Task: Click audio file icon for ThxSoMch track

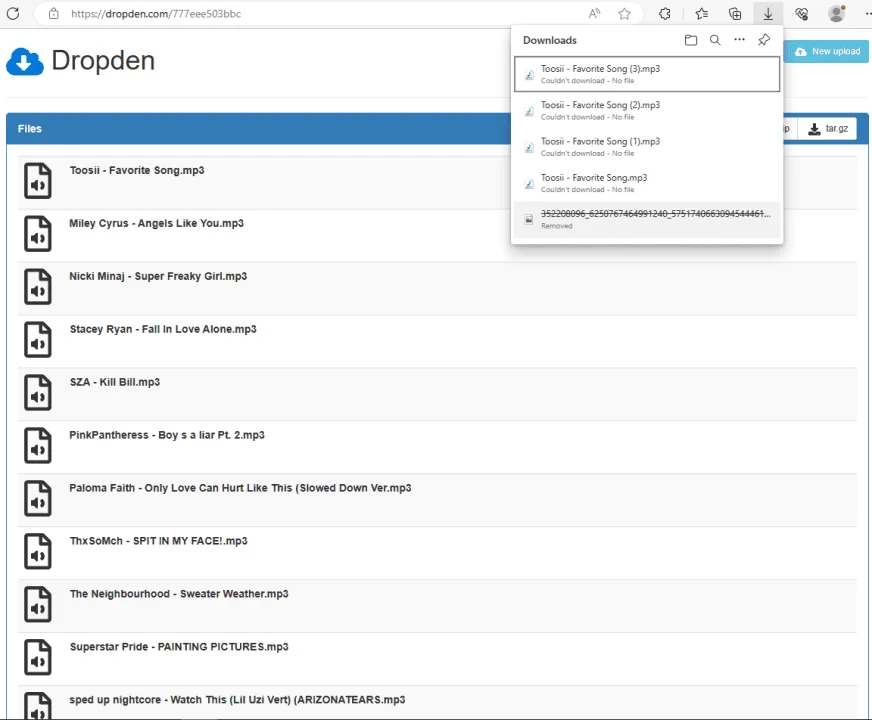Action: click(x=38, y=551)
